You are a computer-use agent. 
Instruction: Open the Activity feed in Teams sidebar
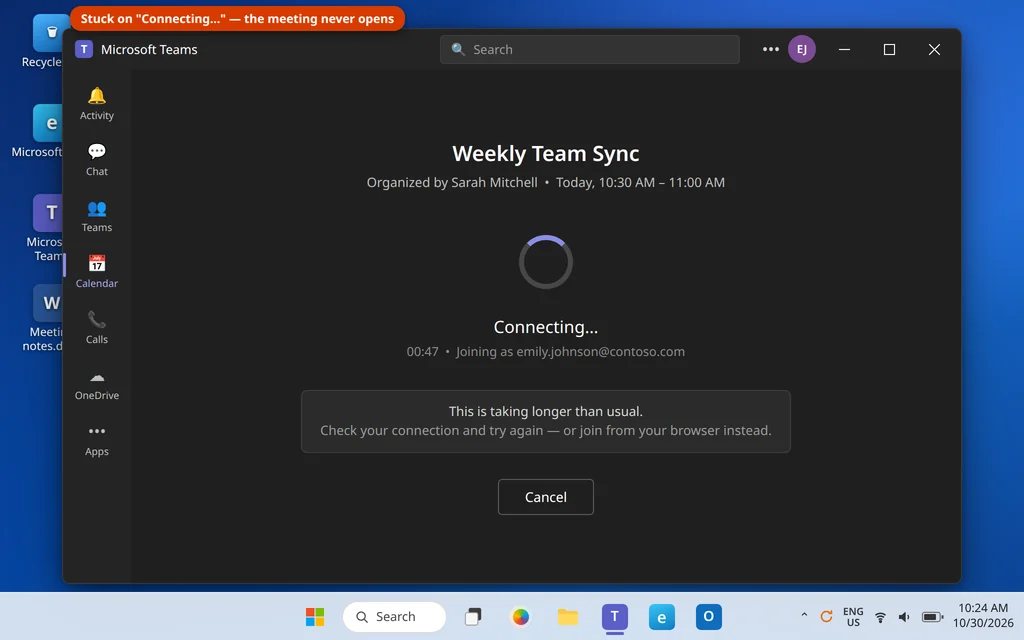click(97, 104)
